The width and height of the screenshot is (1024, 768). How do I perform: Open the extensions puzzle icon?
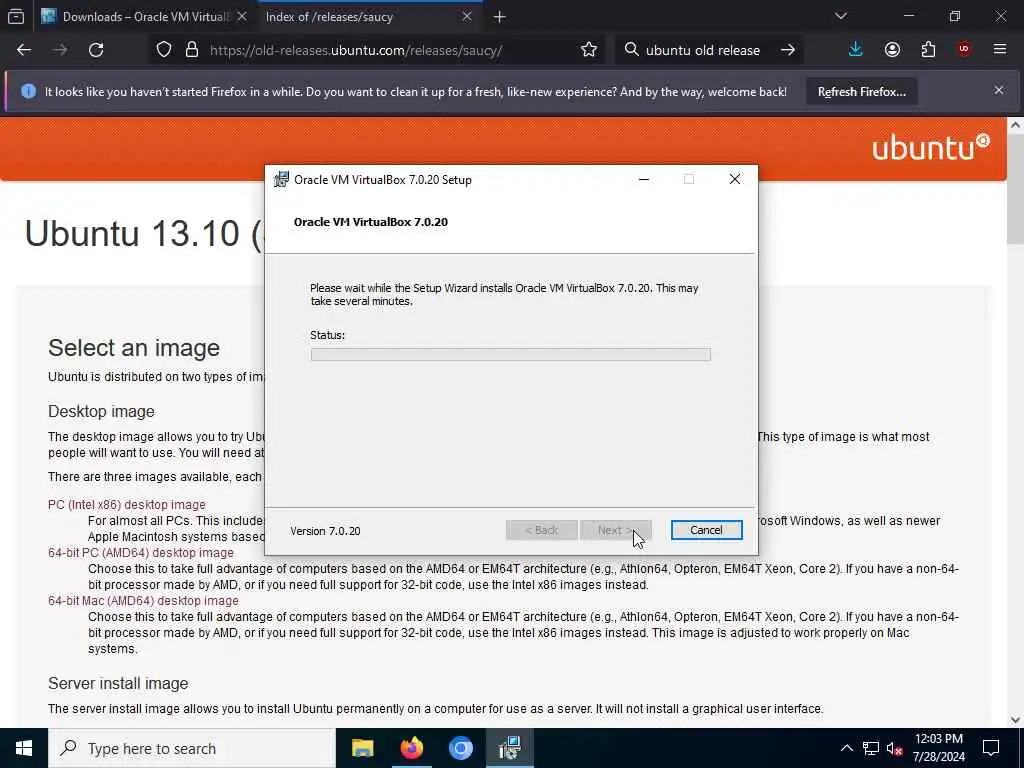pos(928,50)
